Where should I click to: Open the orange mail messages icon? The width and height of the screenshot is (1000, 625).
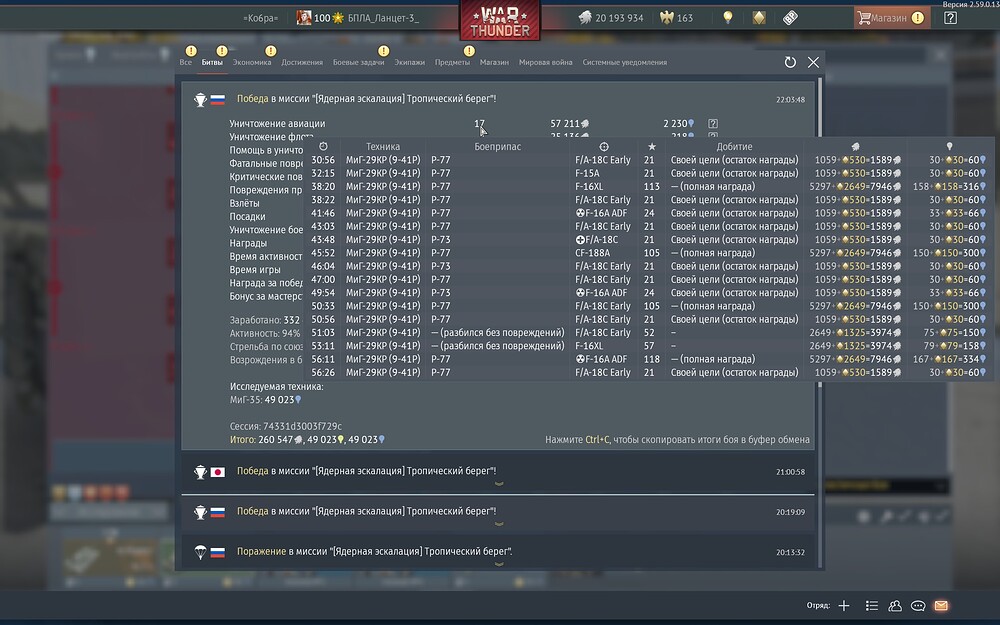[x=941, y=606]
